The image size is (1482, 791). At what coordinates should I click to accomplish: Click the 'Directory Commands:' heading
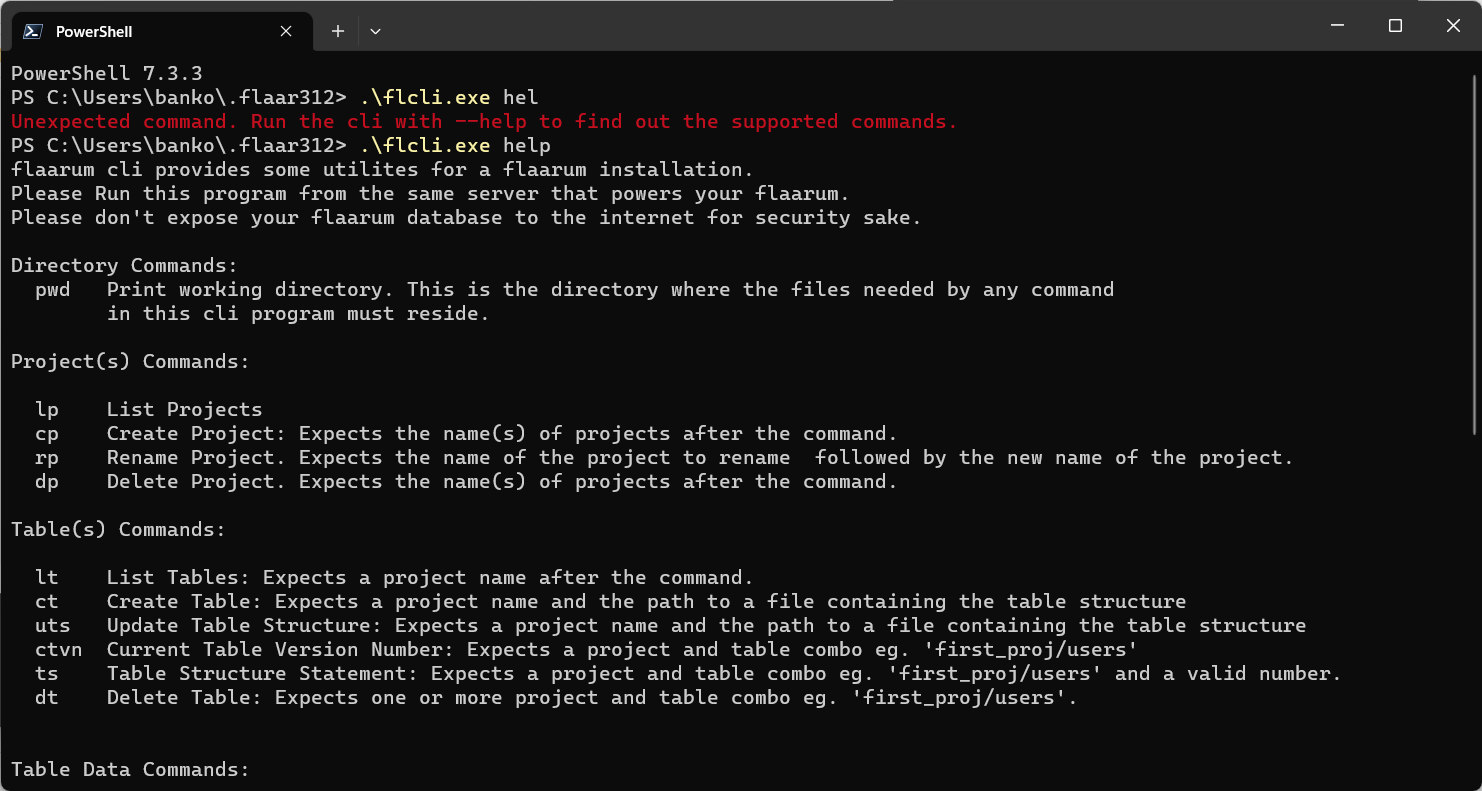tap(124, 266)
